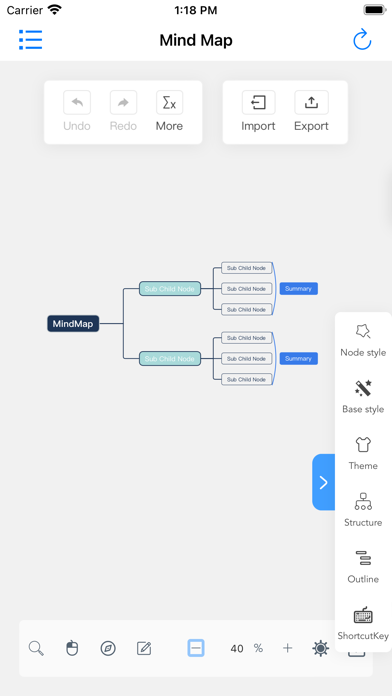
Task: Open the Theme picker
Action: coord(363,453)
